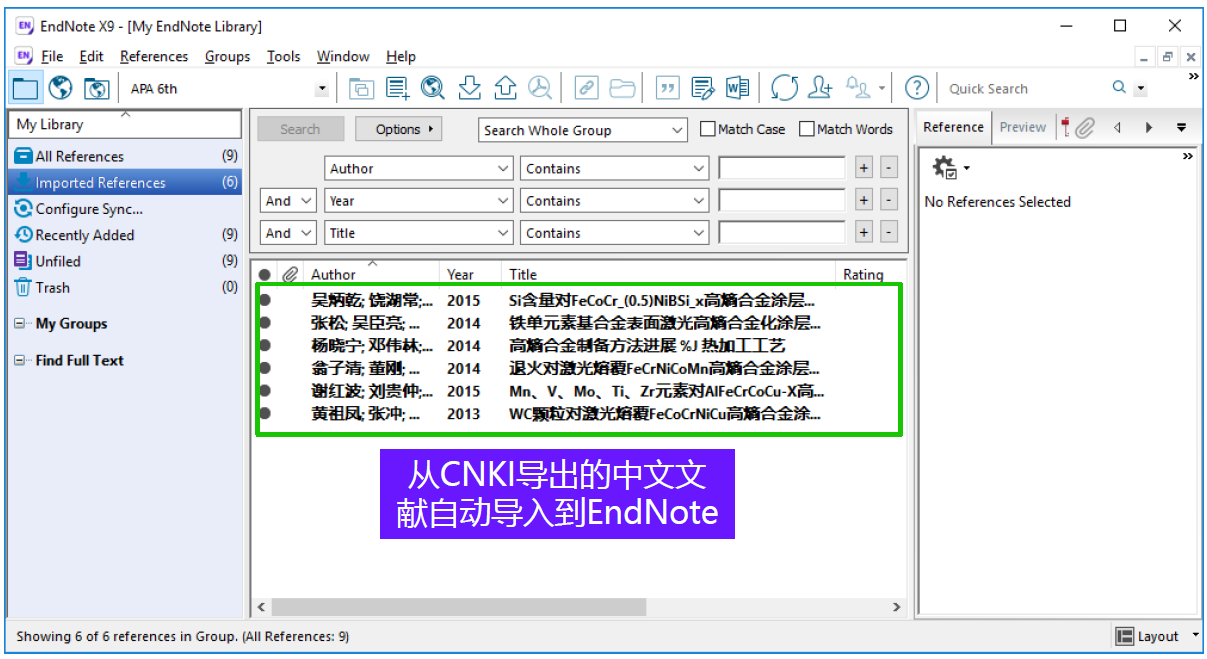Click Format Bibliography toolbar icon
1207x659 pixels.
tap(703, 89)
